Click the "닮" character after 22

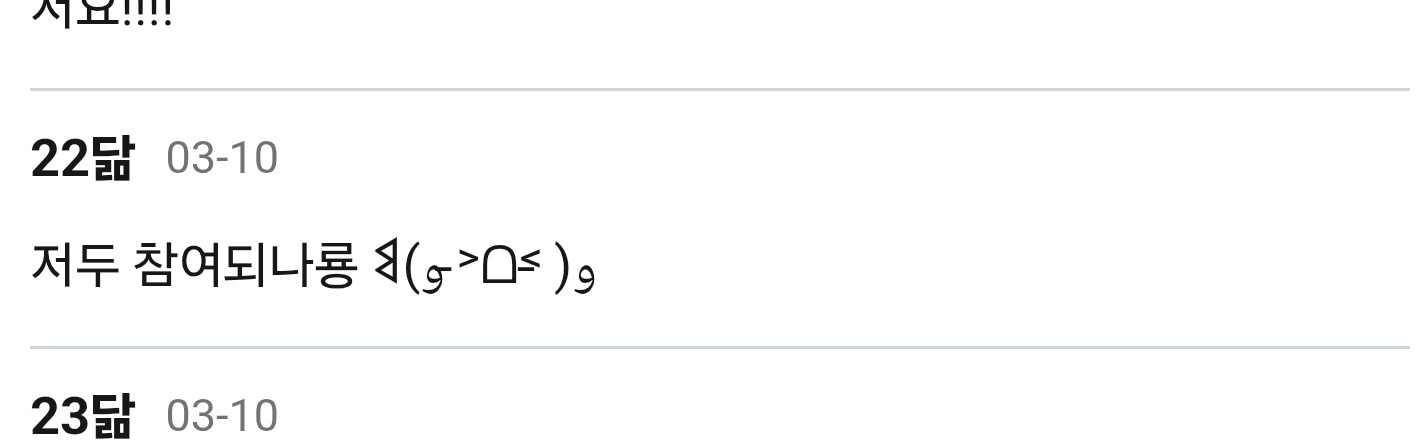coord(111,158)
